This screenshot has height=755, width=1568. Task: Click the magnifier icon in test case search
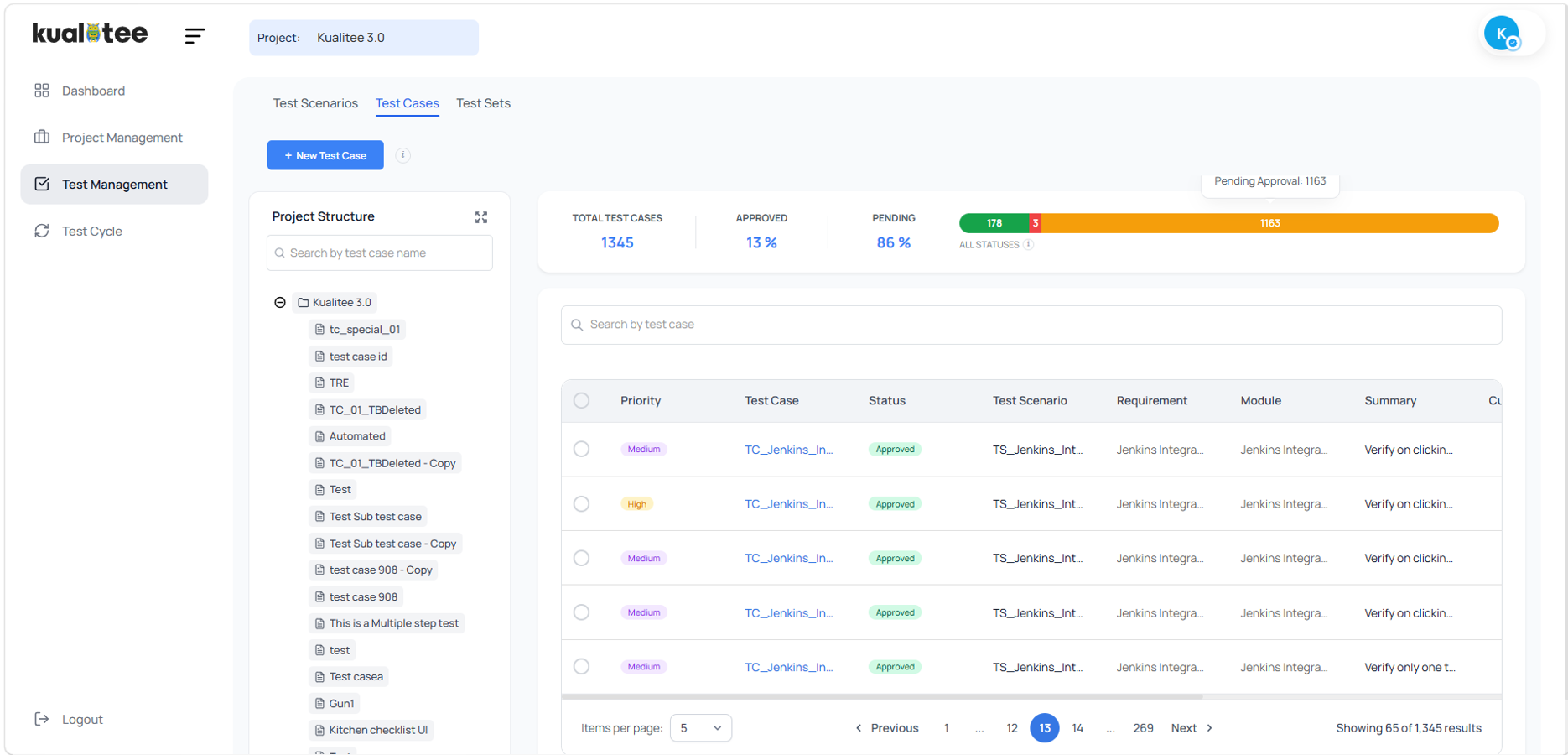[x=577, y=325]
